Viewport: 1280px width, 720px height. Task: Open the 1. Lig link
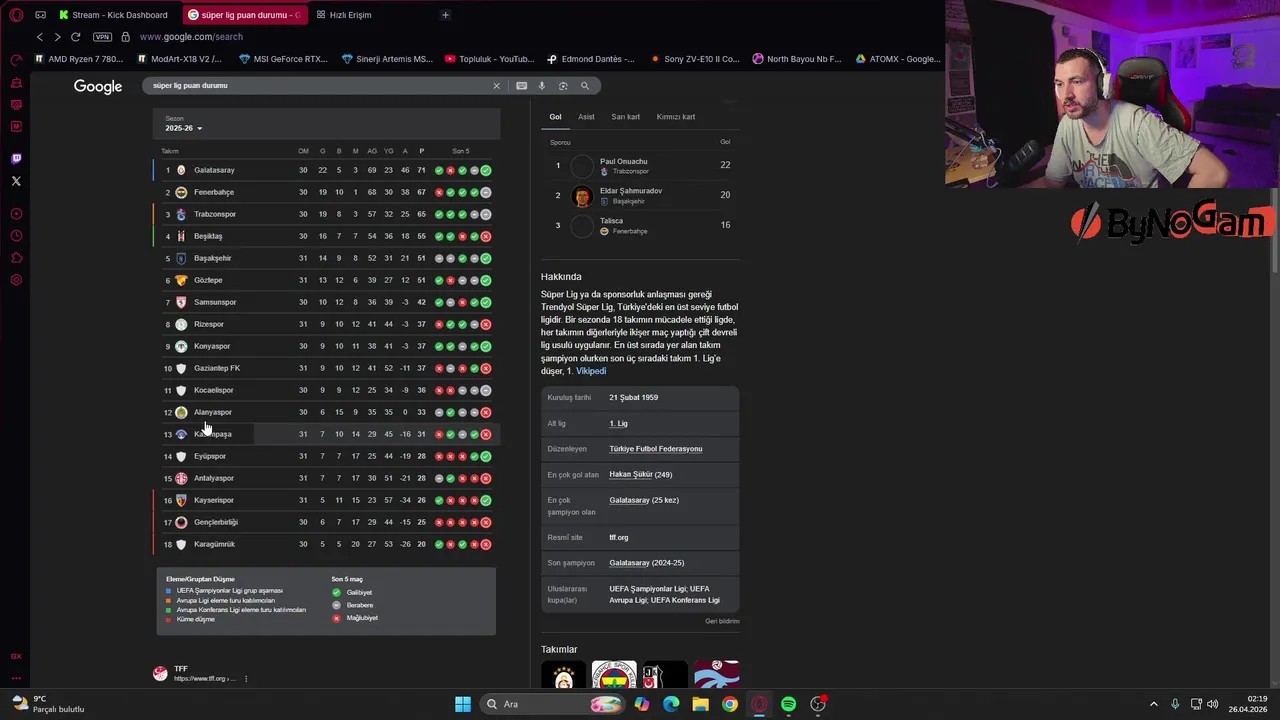click(619, 424)
